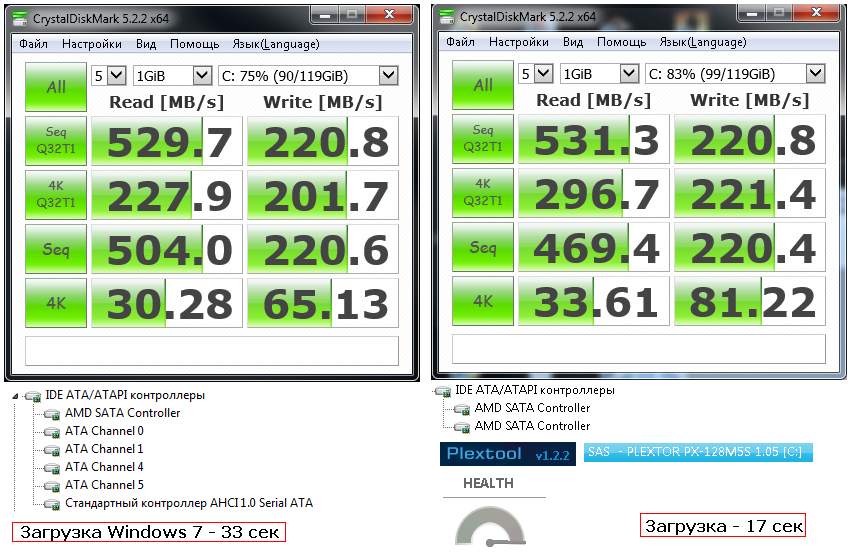Viewport: 853px width, 558px height.
Task: Open Язык(Language) menu in left window
Action: point(276,44)
